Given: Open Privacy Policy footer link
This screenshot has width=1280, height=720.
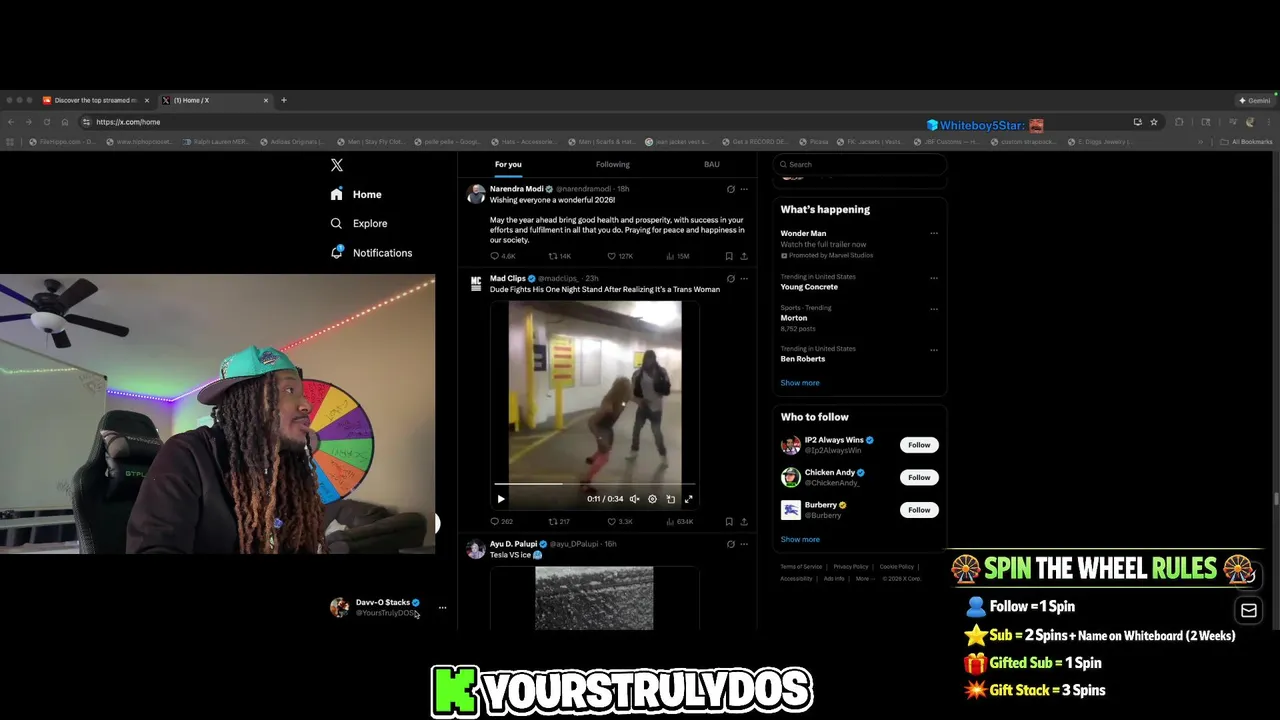Looking at the screenshot, I should [x=851, y=567].
